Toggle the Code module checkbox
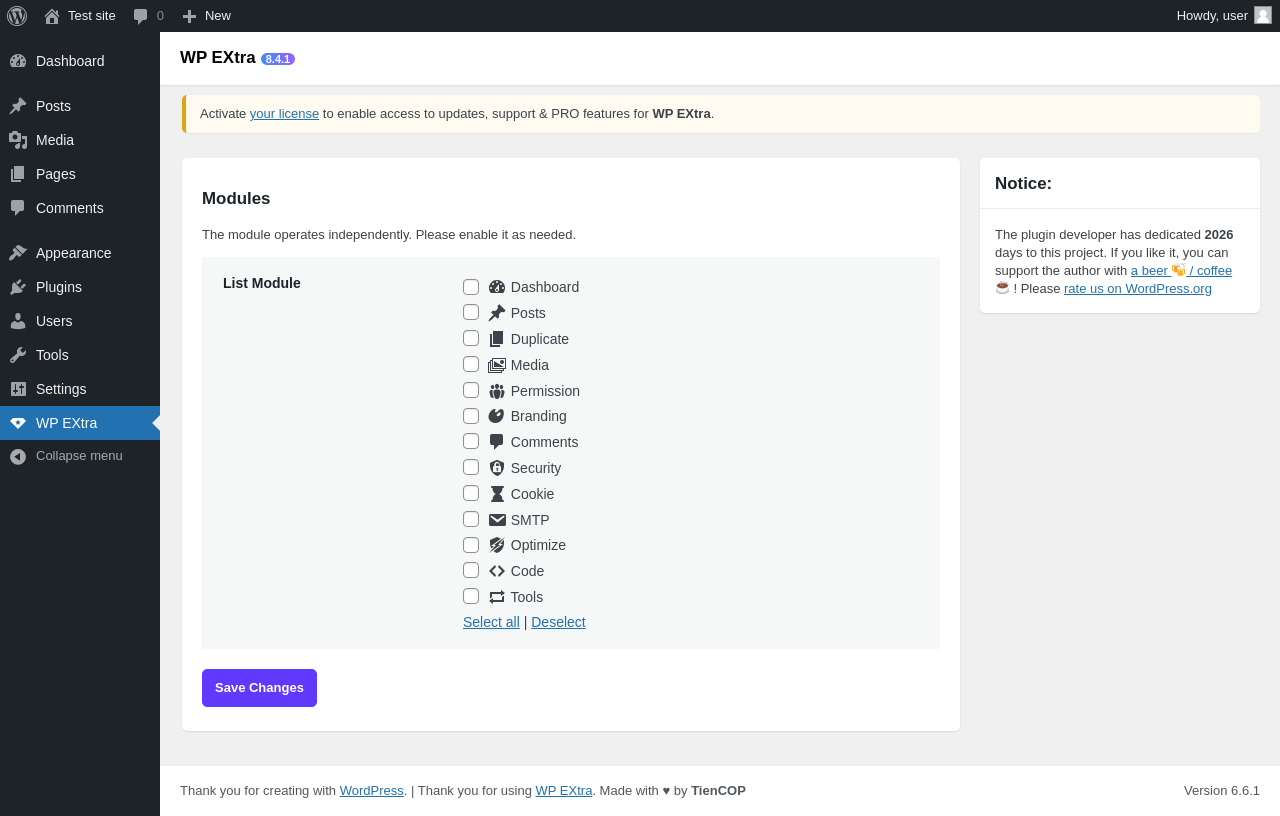Image resolution: width=1280 pixels, height=816 pixels. pyautogui.click(x=471, y=570)
